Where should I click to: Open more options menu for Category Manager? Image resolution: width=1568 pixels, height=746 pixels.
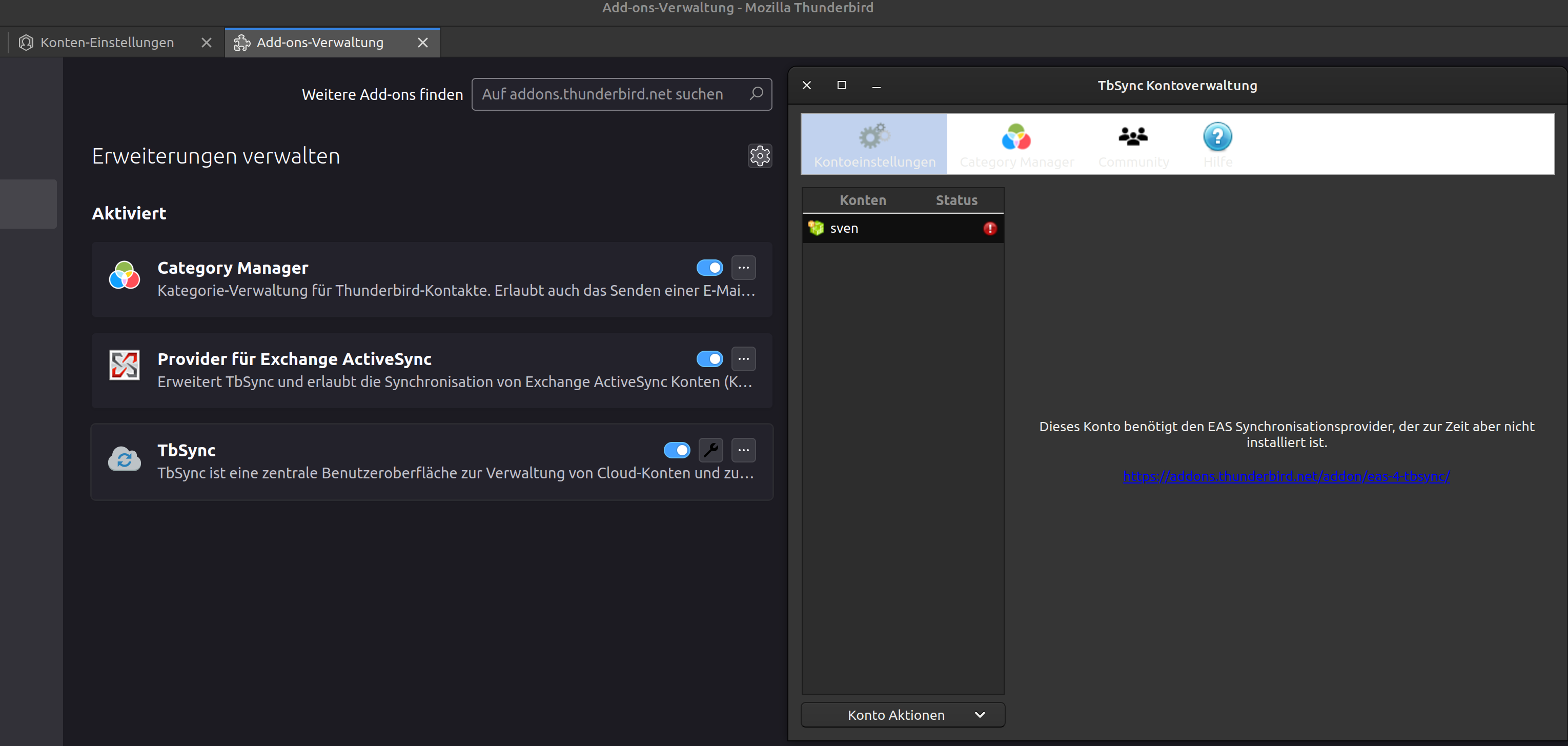coord(743,267)
